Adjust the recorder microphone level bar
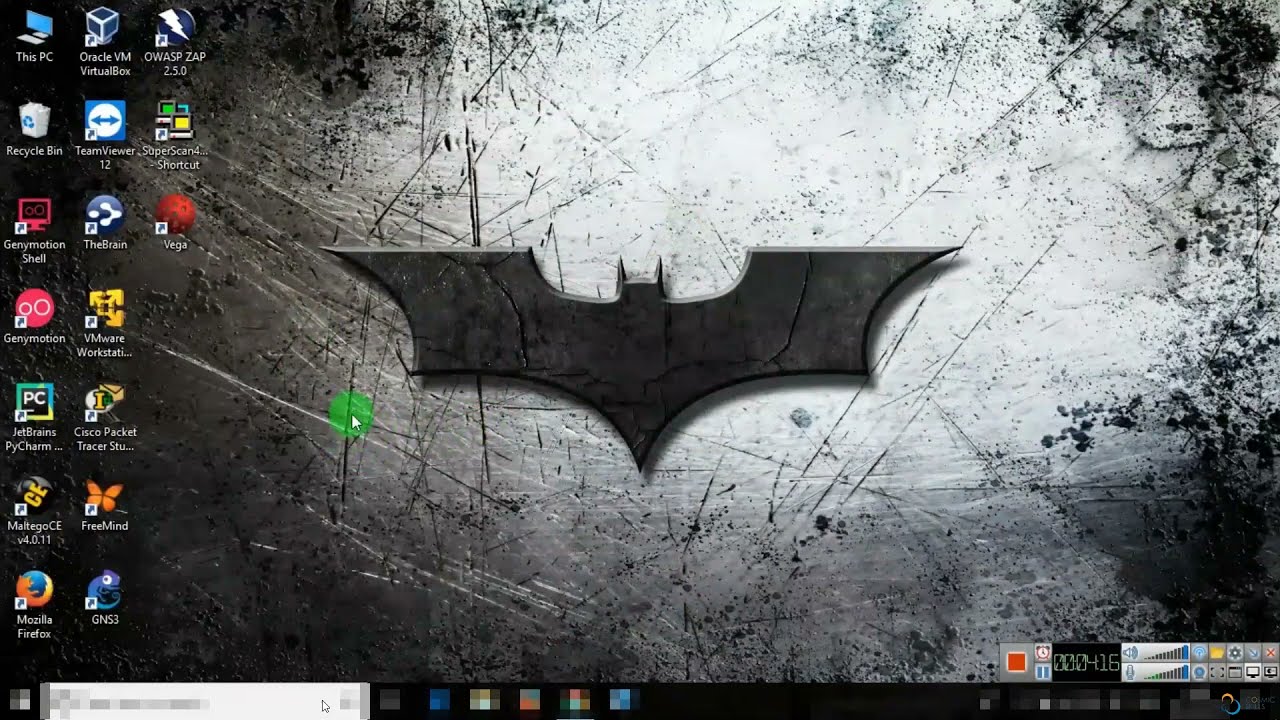Screen dimensions: 1280x720 click(x=1165, y=672)
